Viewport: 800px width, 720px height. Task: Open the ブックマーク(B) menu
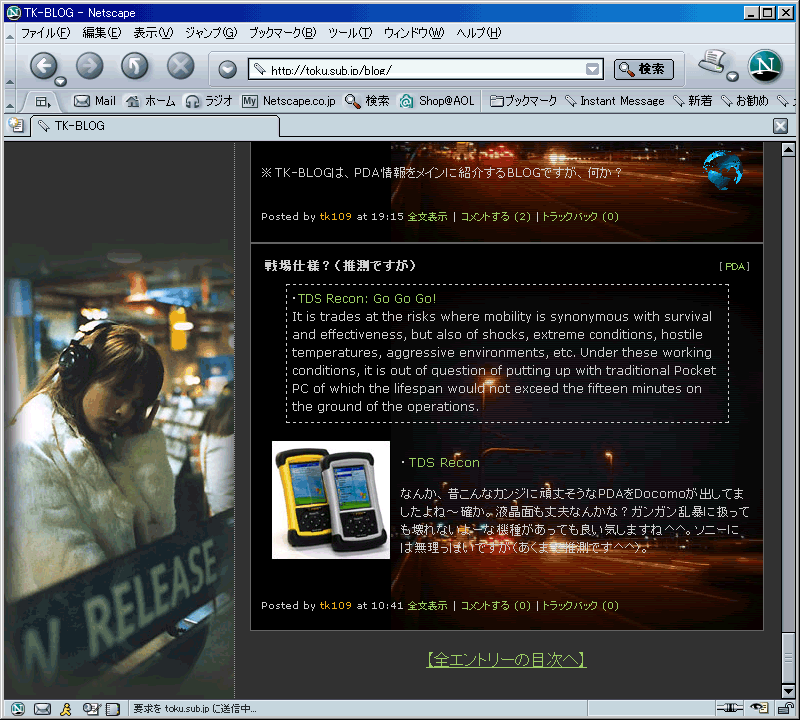point(283,33)
